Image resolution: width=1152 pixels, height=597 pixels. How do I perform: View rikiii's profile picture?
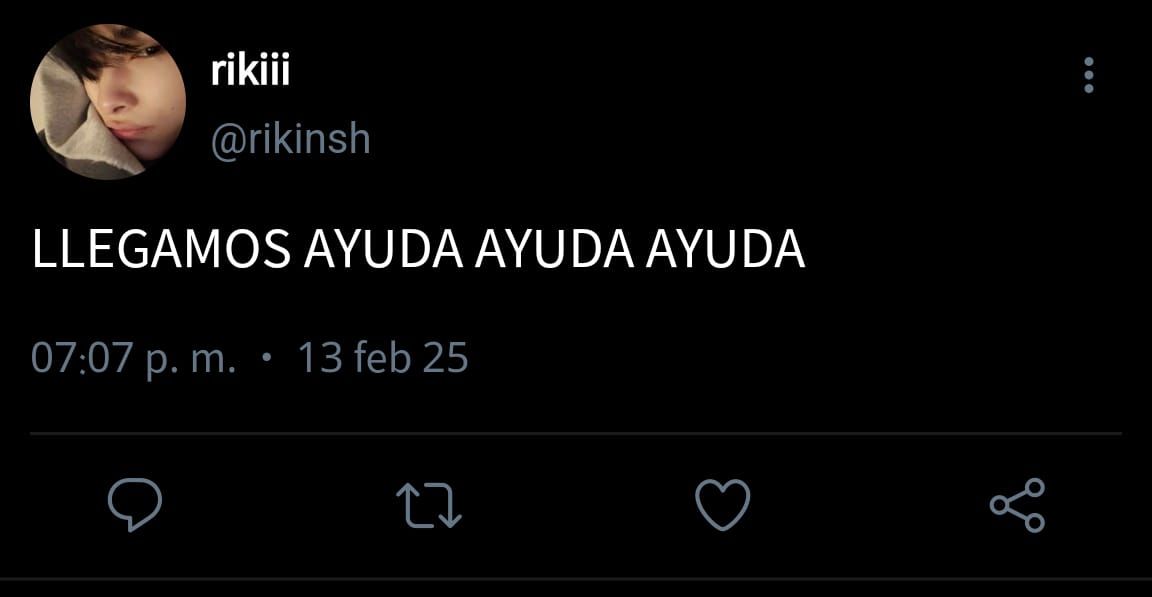[108, 102]
